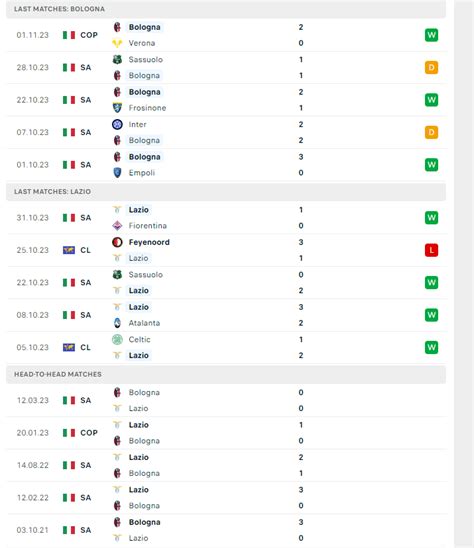Click the Inter team crest icon
Screen dimensions: 474x548
pyautogui.click(x=117, y=124)
